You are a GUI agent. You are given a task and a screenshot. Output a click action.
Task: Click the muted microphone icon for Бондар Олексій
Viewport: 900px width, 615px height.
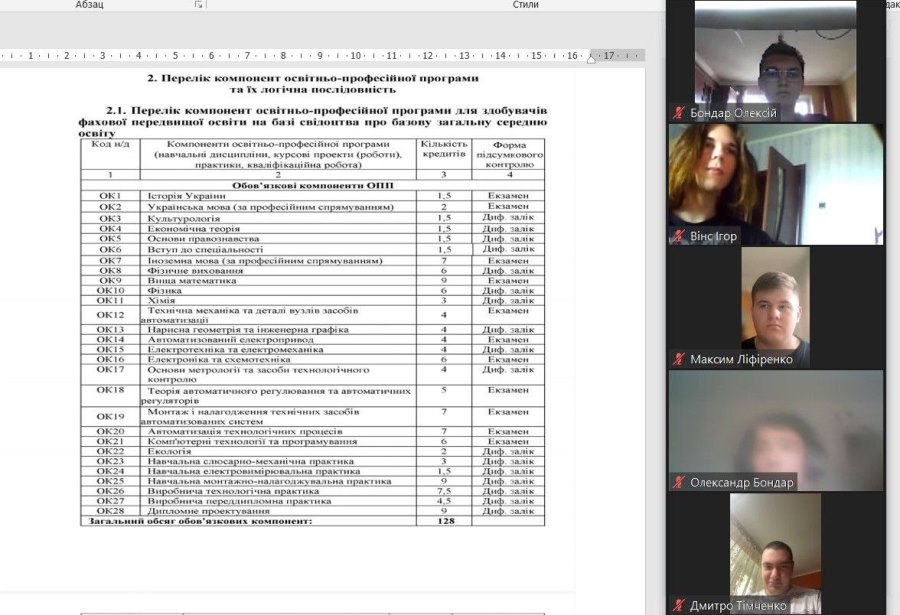point(679,113)
